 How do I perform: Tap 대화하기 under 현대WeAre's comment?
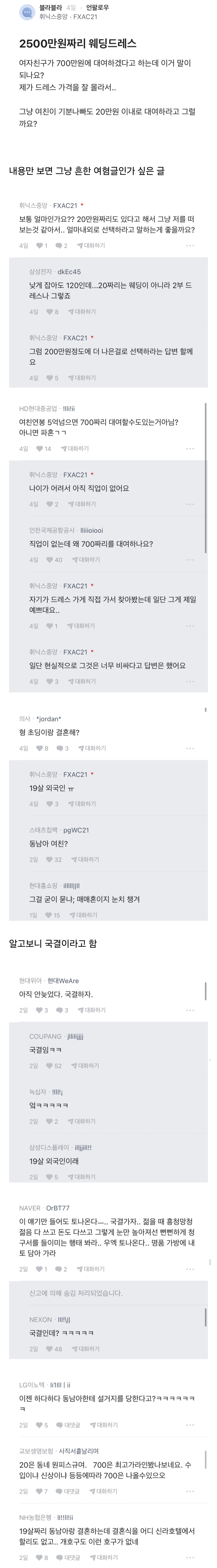point(94,1010)
